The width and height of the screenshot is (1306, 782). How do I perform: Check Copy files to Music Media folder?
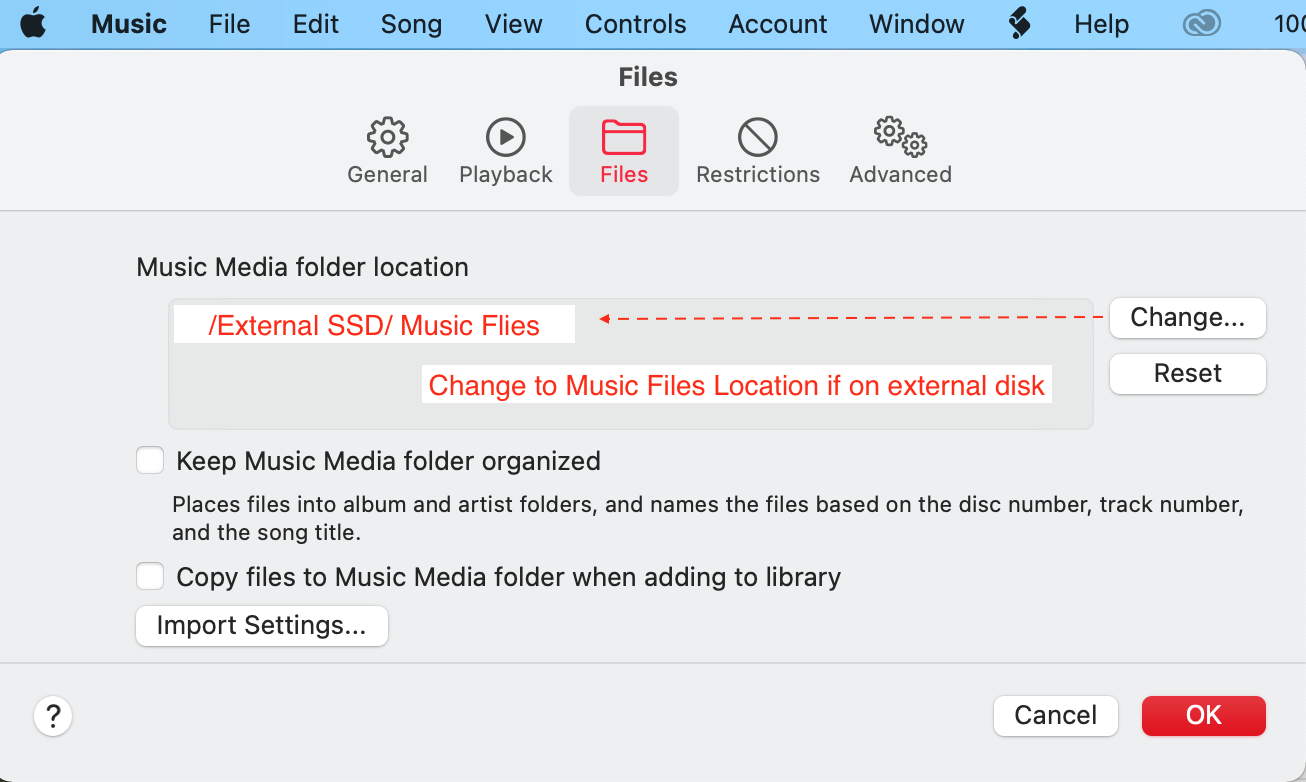coord(150,577)
